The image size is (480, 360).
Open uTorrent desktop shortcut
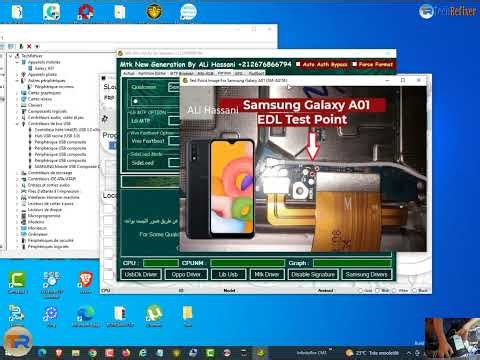point(154,316)
